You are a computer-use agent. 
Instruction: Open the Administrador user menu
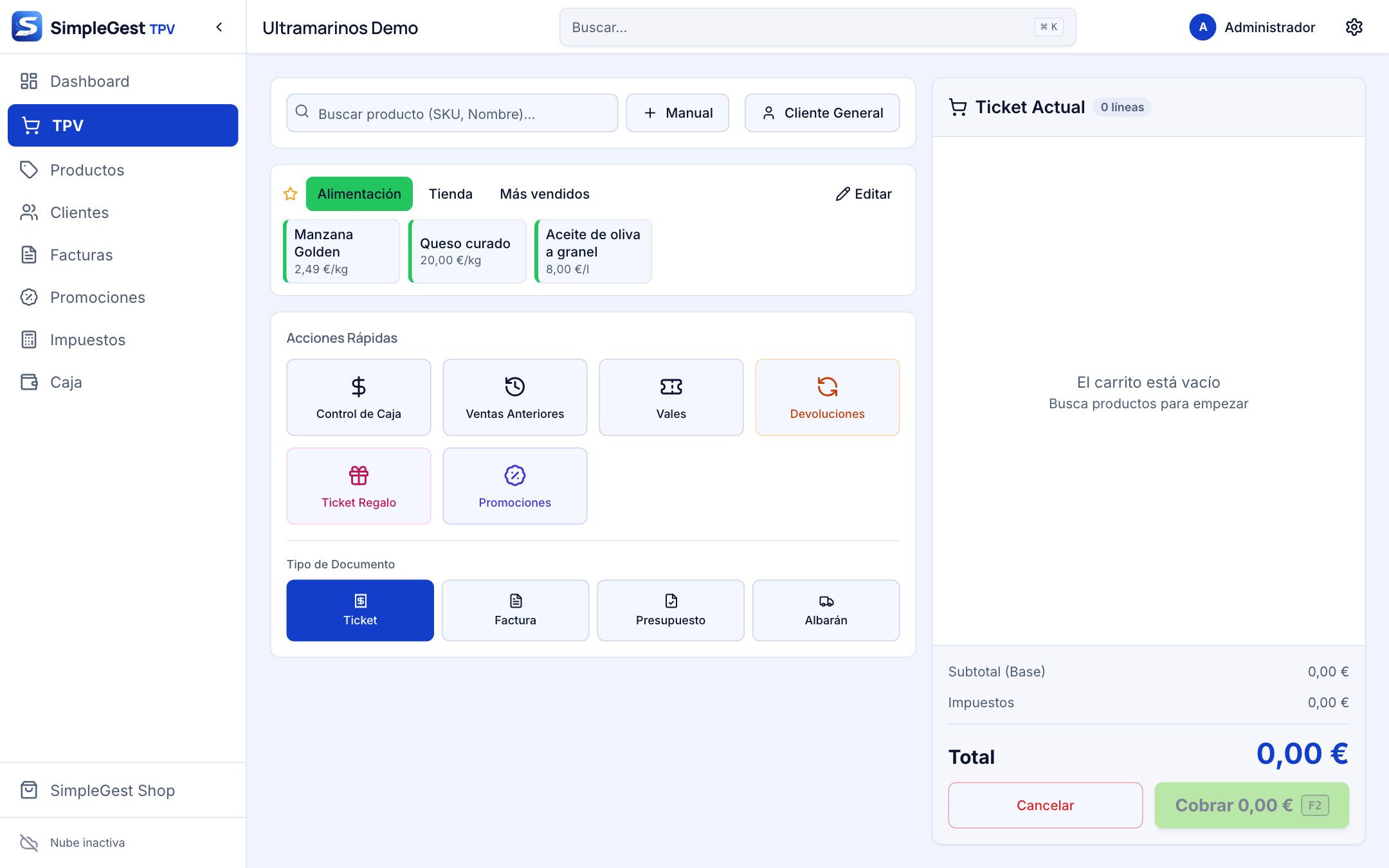click(x=1252, y=27)
